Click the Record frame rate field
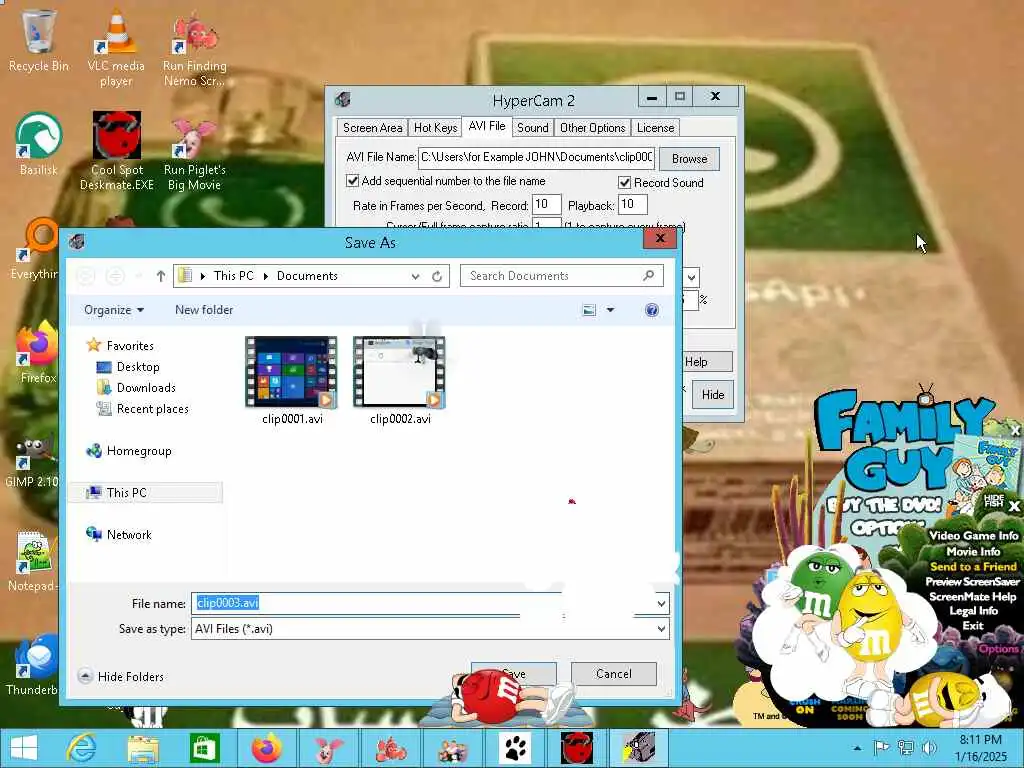This screenshot has width=1024, height=768. (x=547, y=204)
